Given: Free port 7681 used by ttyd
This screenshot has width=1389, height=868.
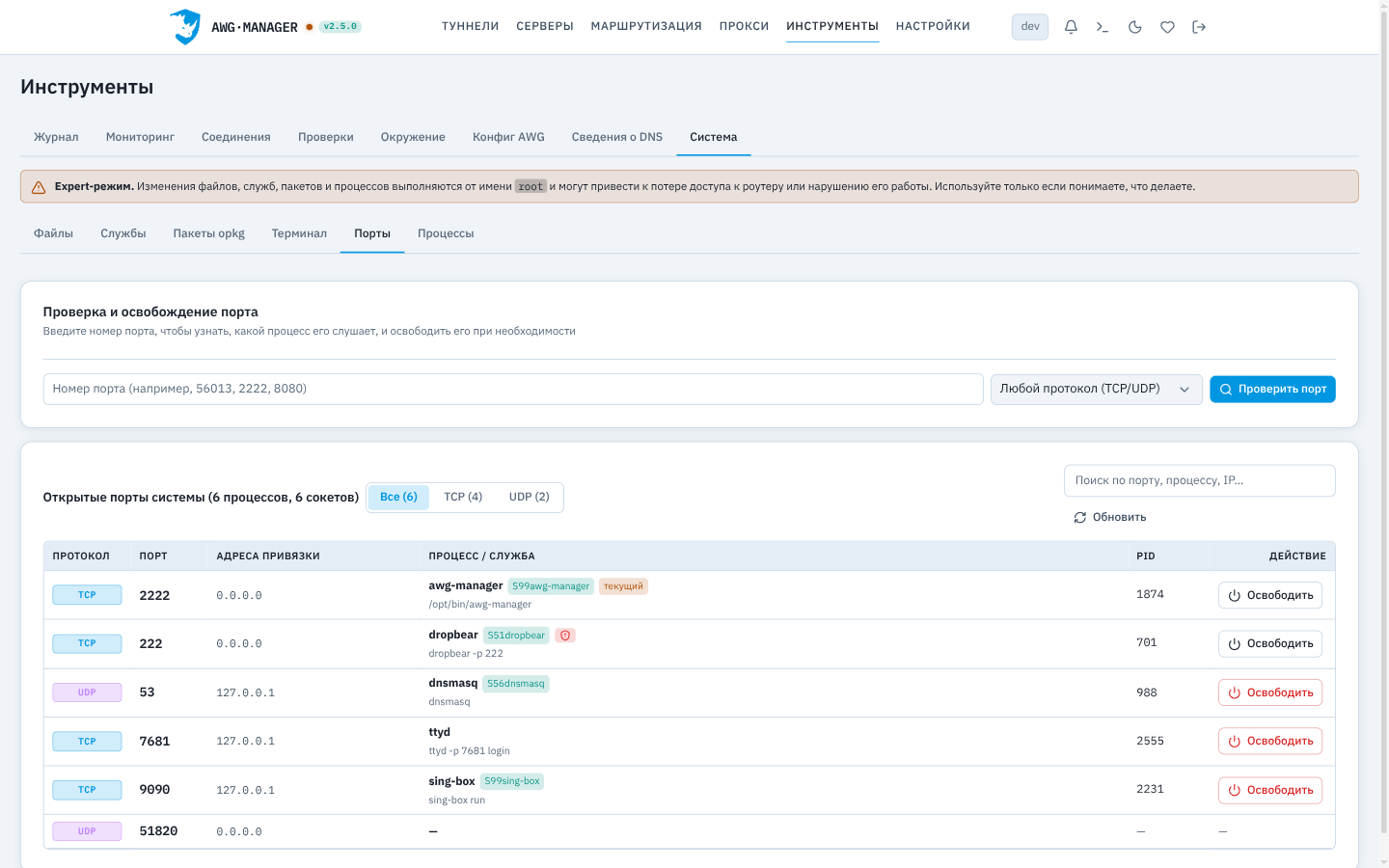Looking at the screenshot, I should (x=1270, y=741).
